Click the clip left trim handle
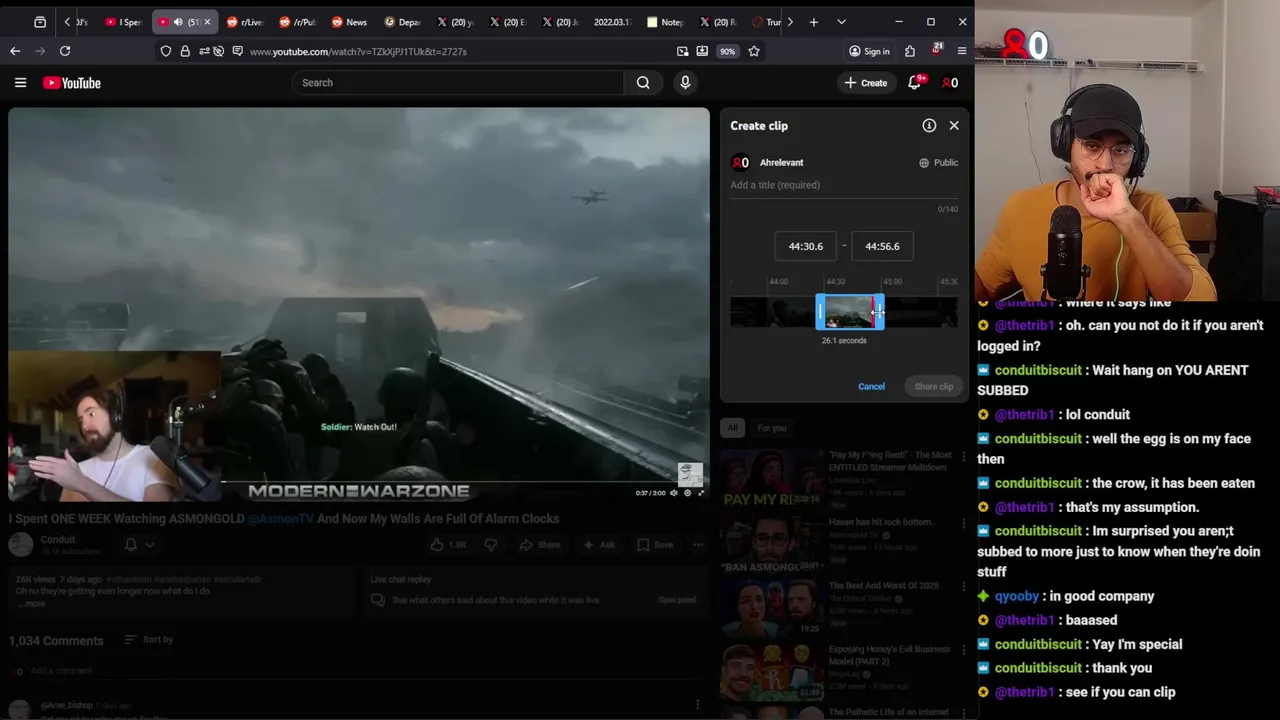This screenshot has width=1280, height=720. click(820, 312)
